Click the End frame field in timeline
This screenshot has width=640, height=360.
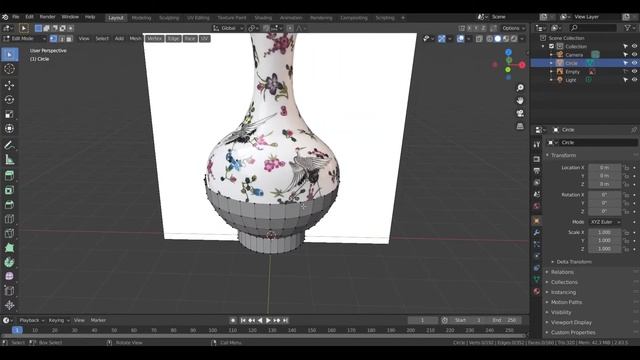tap(504, 320)
